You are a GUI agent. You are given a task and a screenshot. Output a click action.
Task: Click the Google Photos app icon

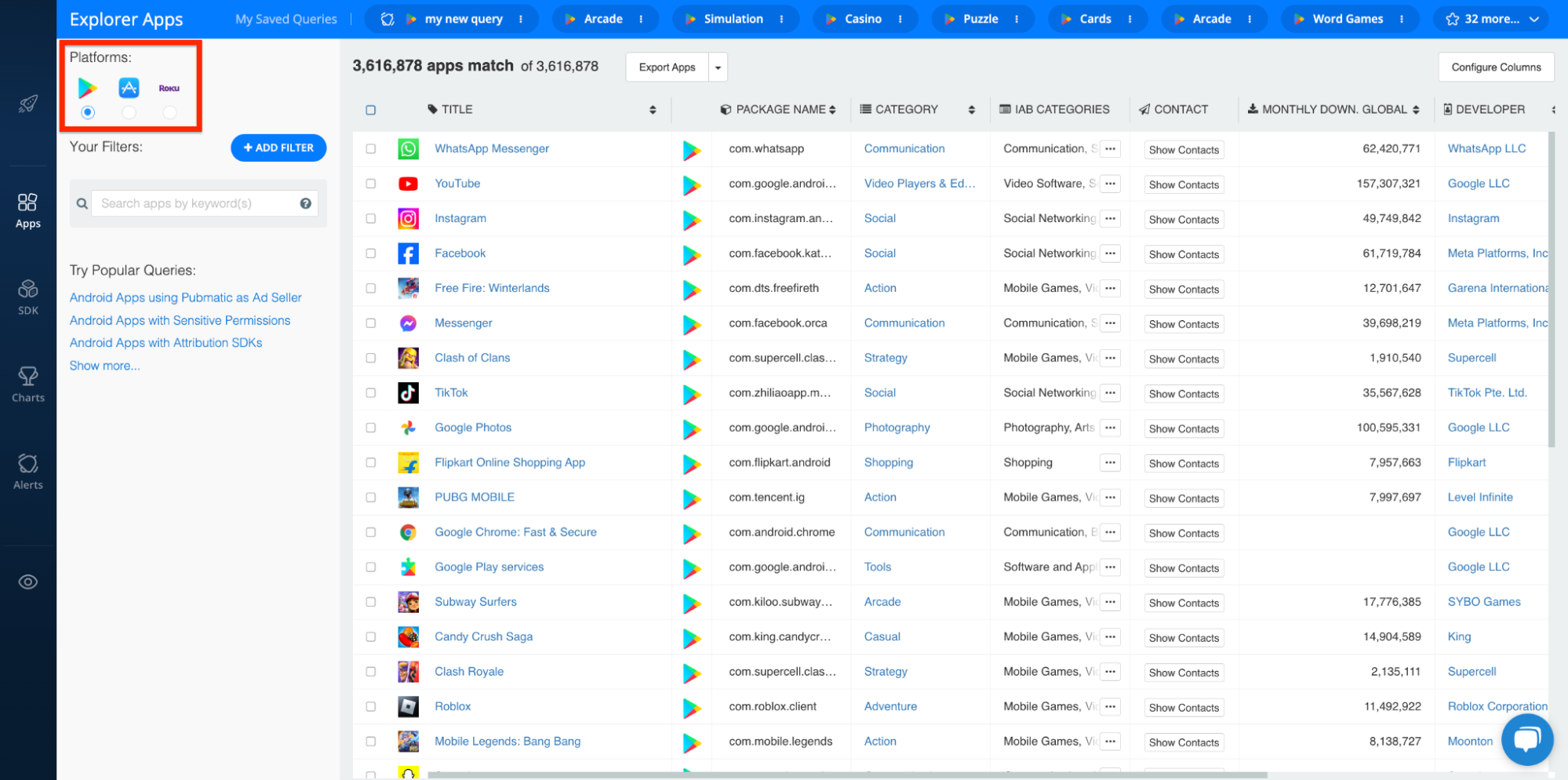pos(408,428)
